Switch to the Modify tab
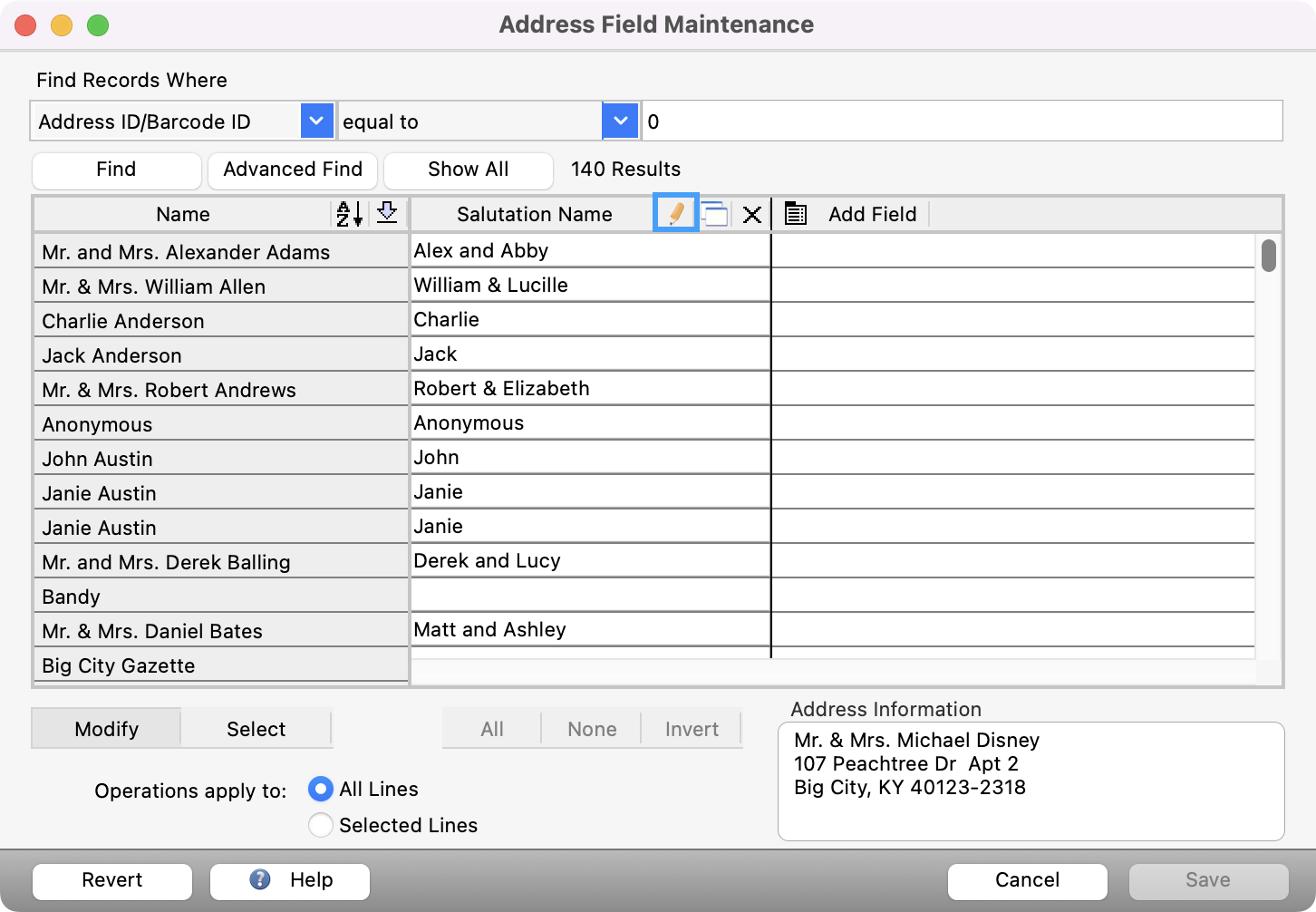This screenshot has width=1316, height=912. [x=105, y=728]
